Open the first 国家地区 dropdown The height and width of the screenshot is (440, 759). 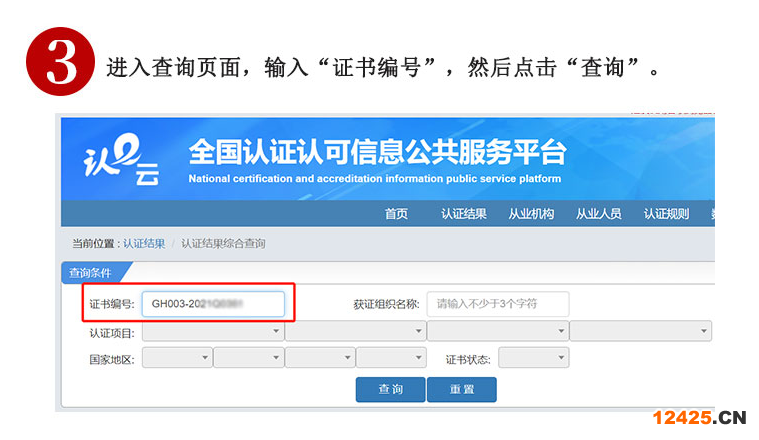(x=177, y=358)
